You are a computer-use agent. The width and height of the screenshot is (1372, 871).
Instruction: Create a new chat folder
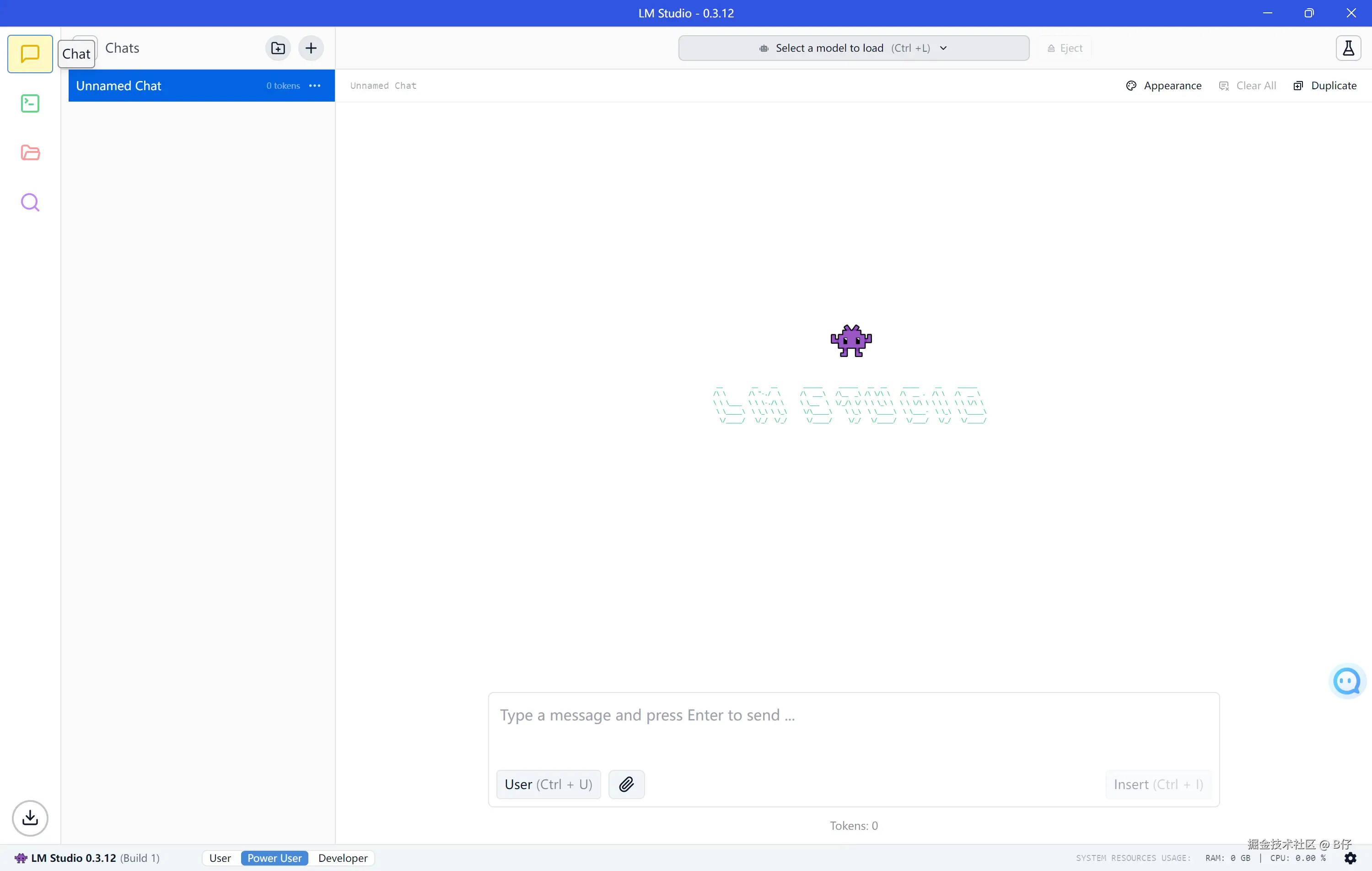[278, 48]
